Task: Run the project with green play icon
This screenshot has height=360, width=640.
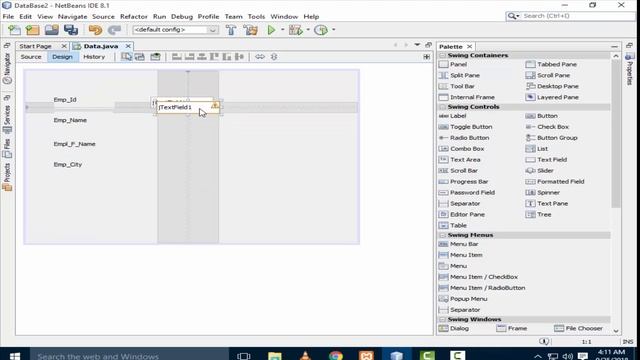Action: (x=271, y=30)
